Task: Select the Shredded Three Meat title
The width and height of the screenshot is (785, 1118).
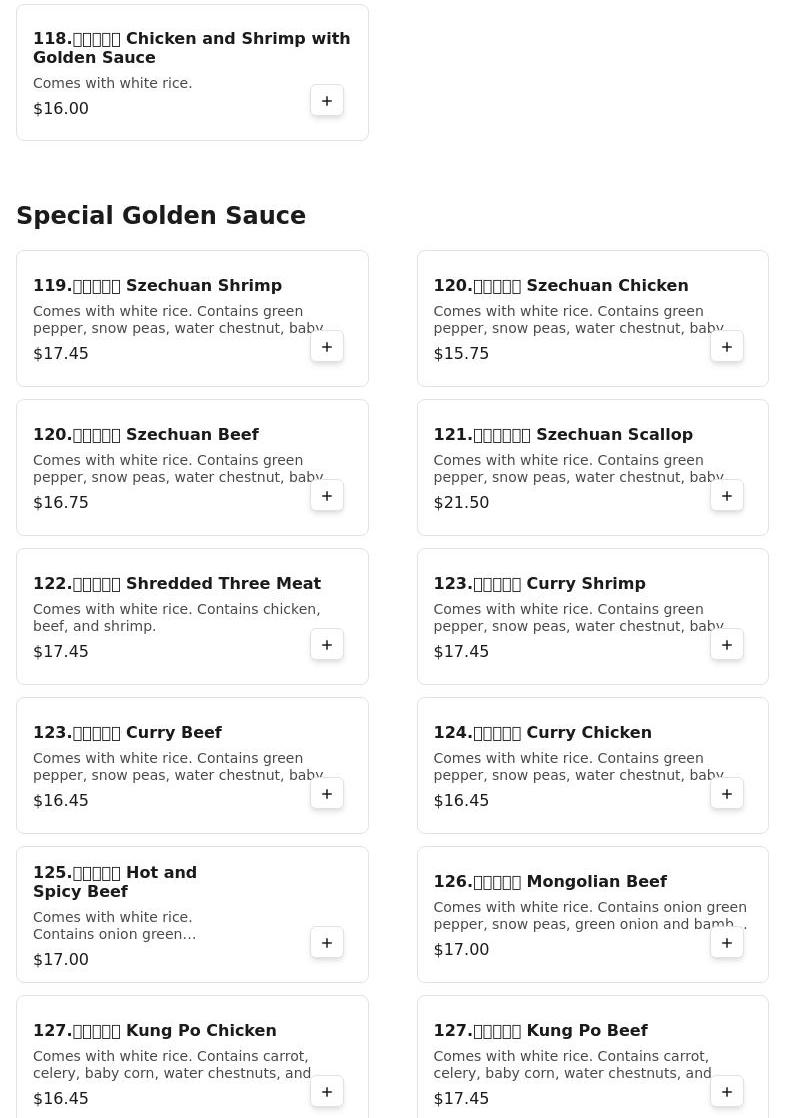Action: click(x=177, y=584)
